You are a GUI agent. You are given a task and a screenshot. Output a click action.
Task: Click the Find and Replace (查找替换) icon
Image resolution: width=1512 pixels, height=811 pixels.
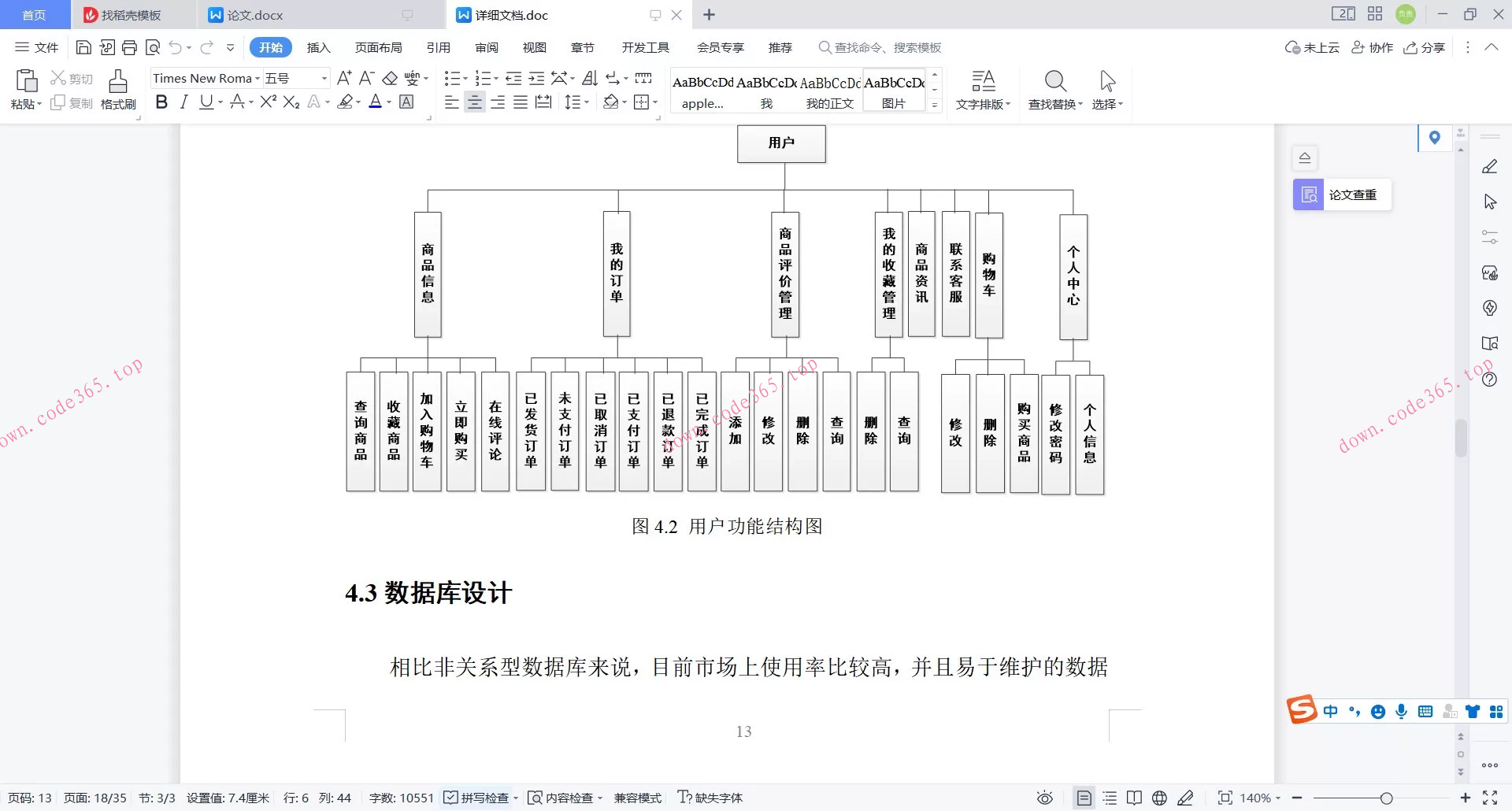1055,87
